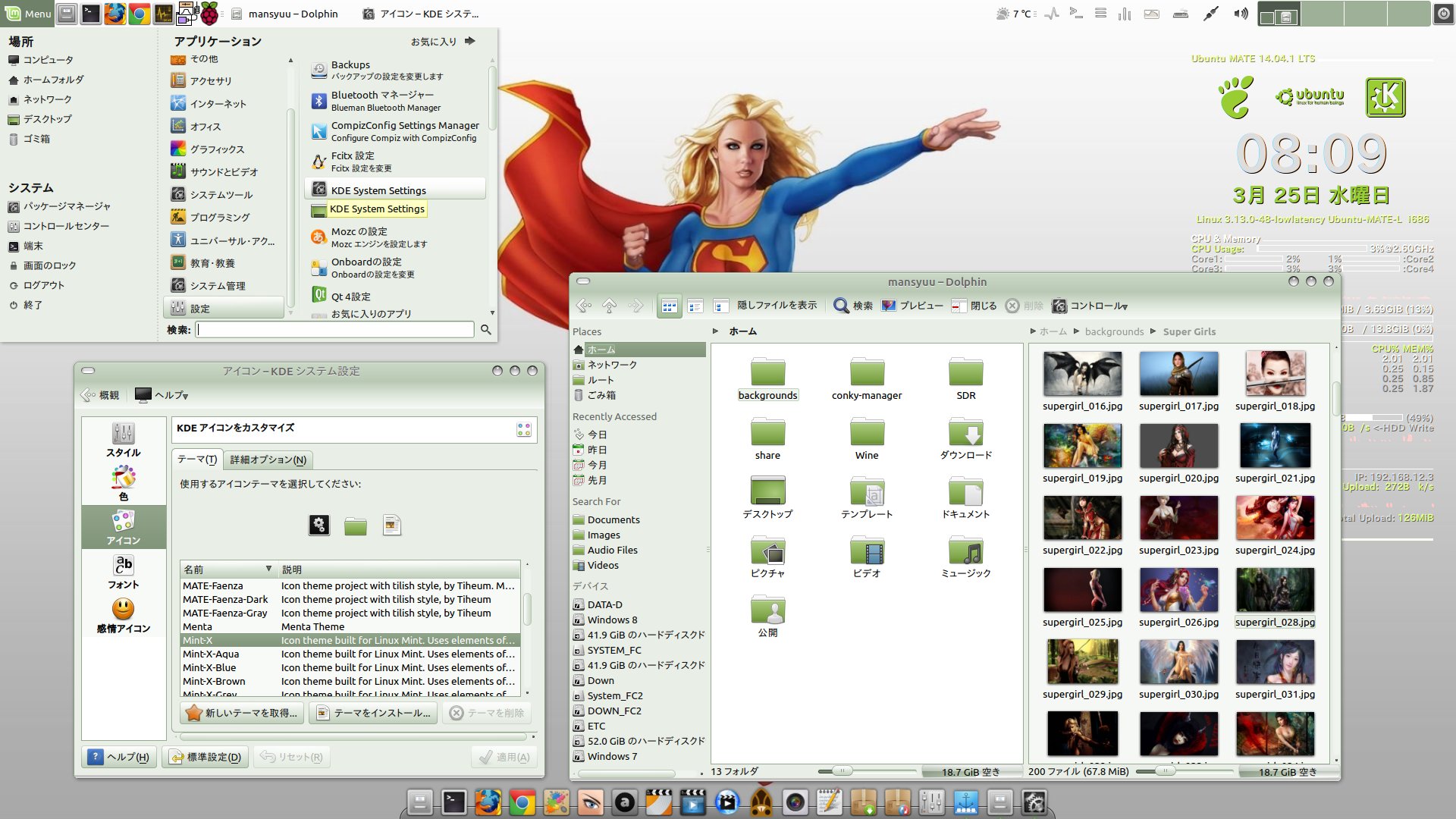Click the search magnifier icon in the Menu
Screen dimensions: 1456x819
click(x=486, y=330)
